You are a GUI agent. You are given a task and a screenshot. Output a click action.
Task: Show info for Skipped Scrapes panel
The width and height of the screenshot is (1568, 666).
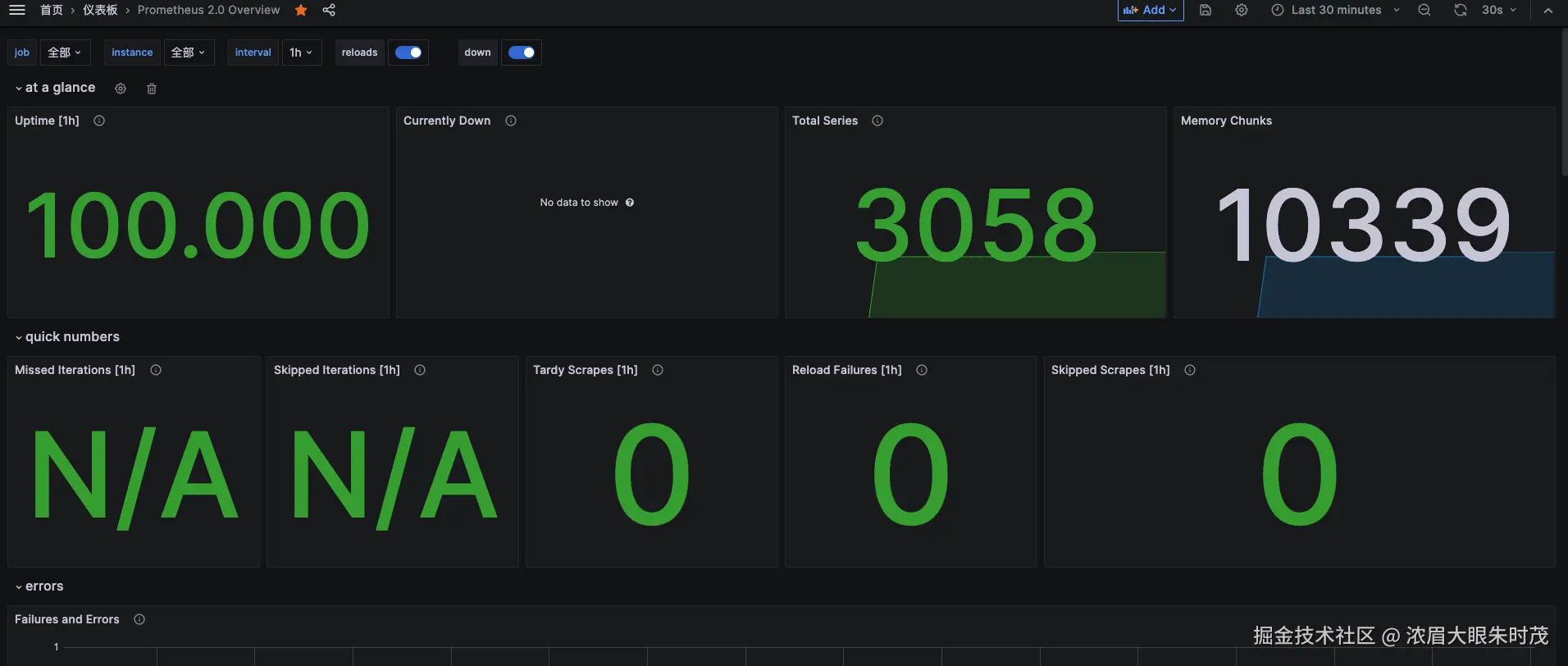pyautogui.click(x=1190, y=370)
